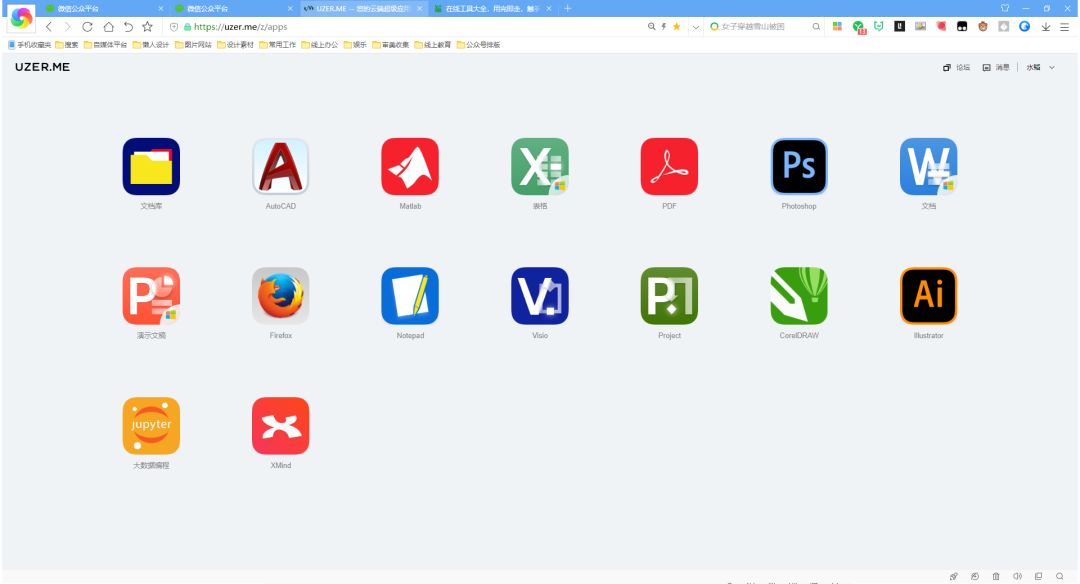Open a new tab with plus button
Image resolution: width=1080 pixels, height=584 pixels.
[568, 8]
